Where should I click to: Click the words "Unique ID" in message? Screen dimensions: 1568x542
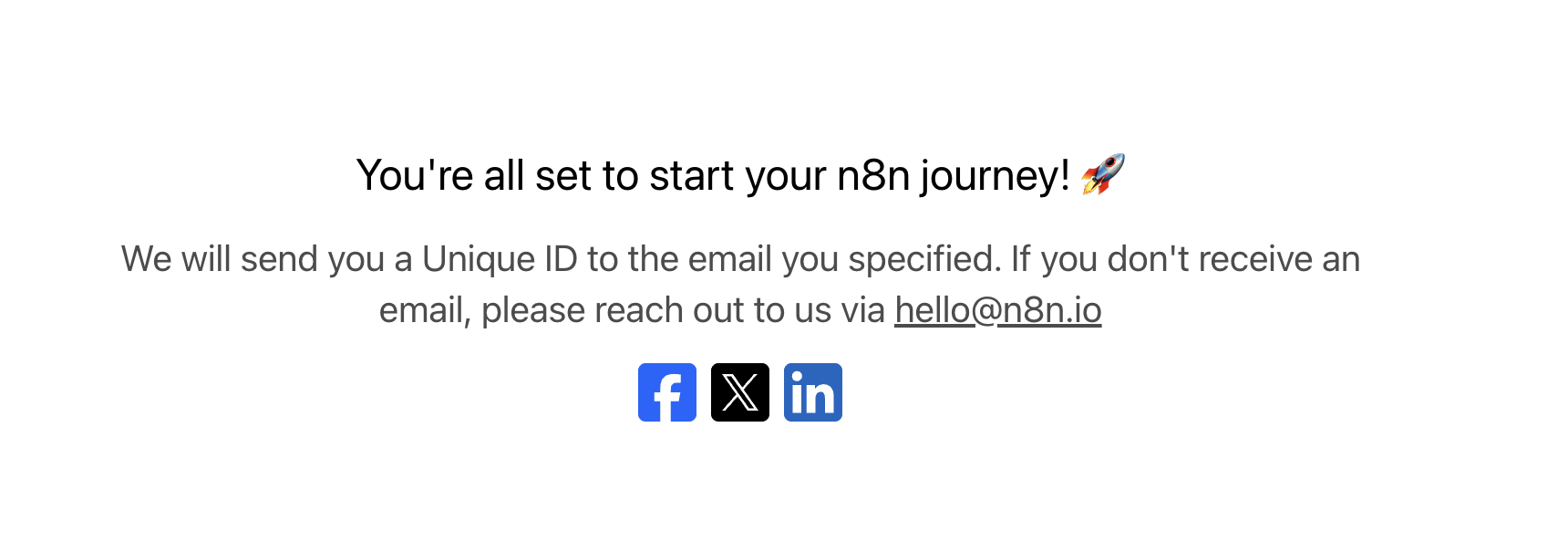[500, 259]
